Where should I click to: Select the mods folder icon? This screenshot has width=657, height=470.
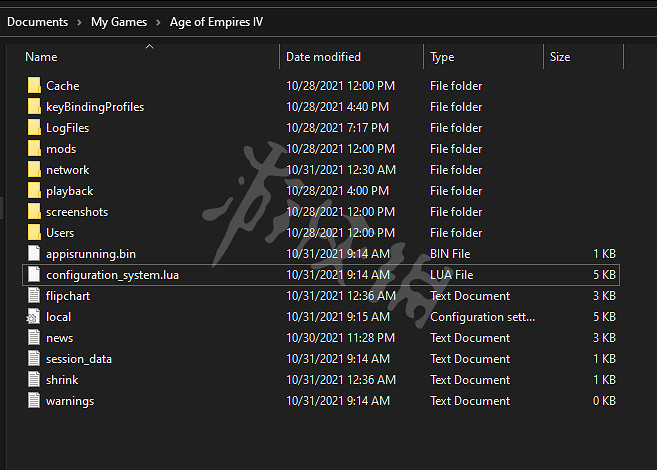34,149
